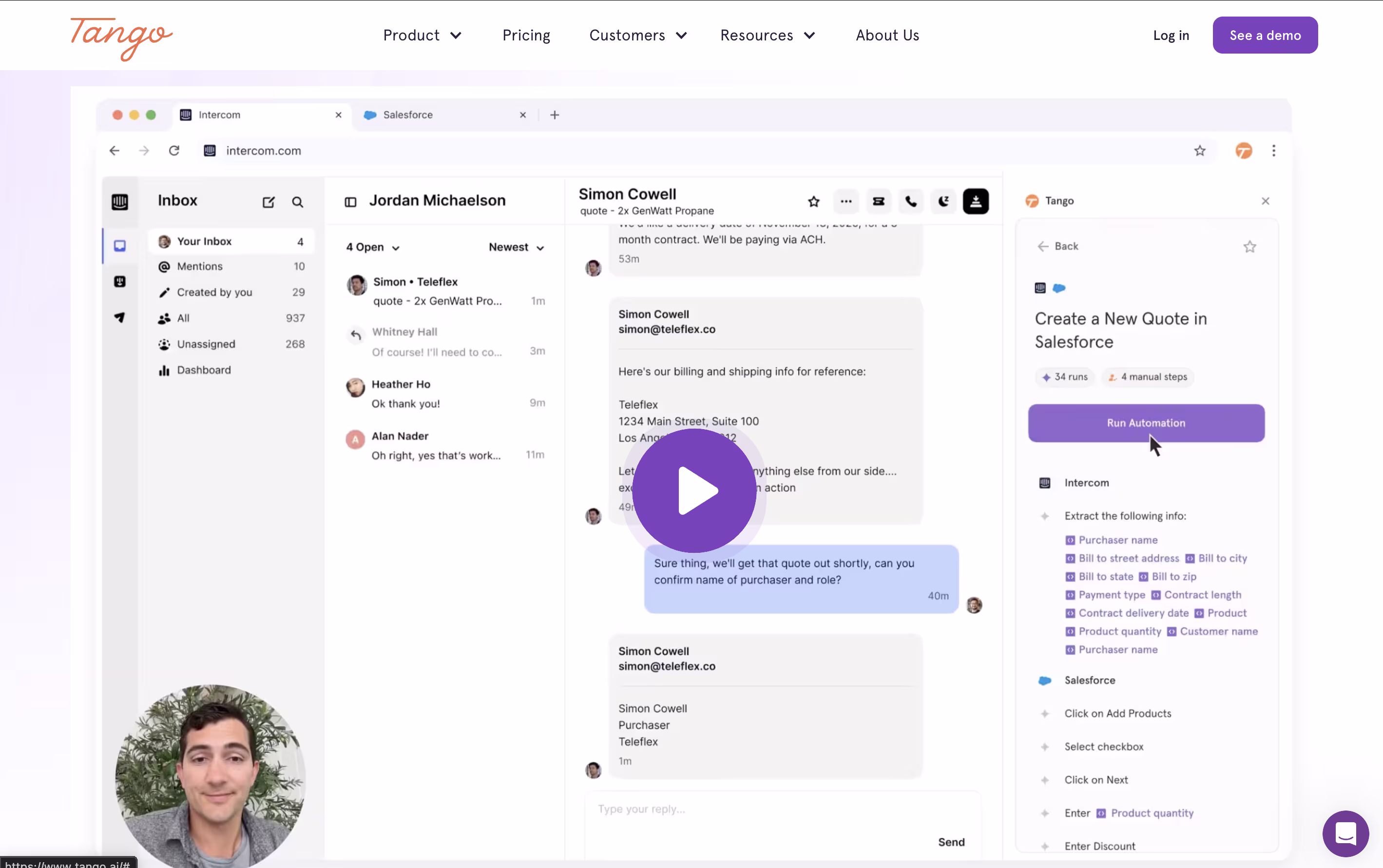Open the Fin bot icon in sidebar

click(x=119, y=282)
